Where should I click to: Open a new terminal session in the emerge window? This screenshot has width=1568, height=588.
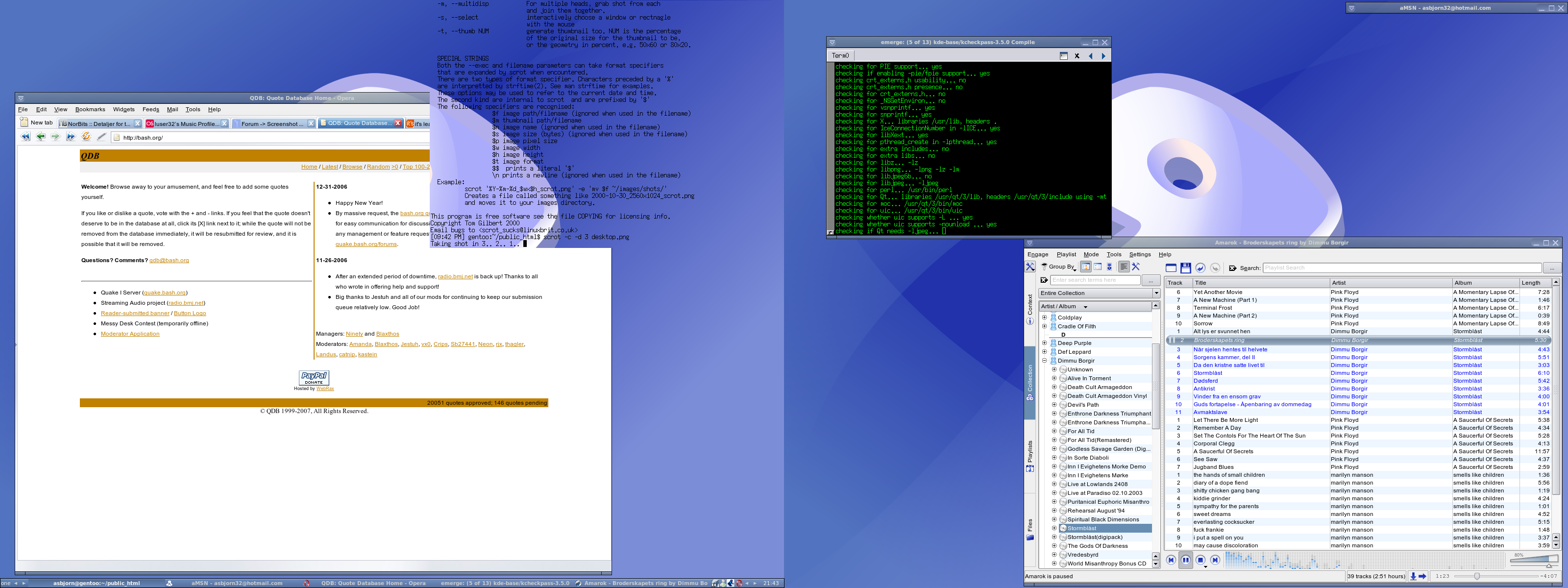(x=1063, y=56)
